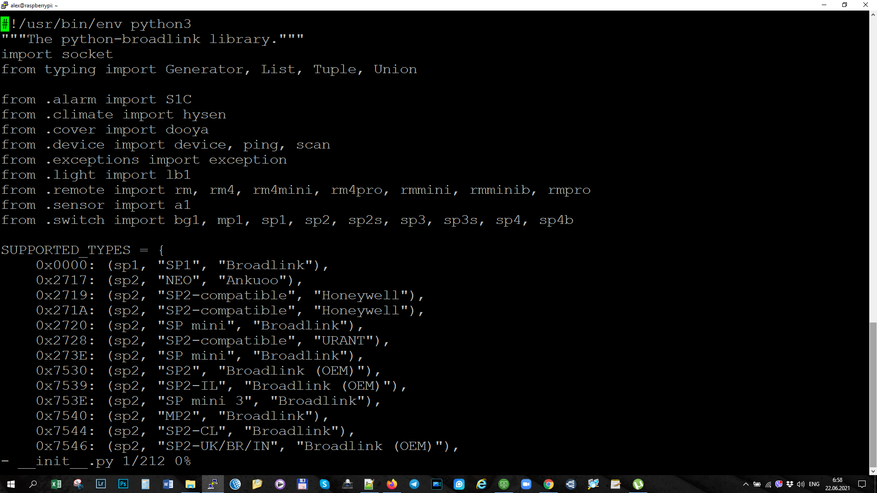
Task: Click 'Generator' in the typing import
Action: (x=204, y=69)
